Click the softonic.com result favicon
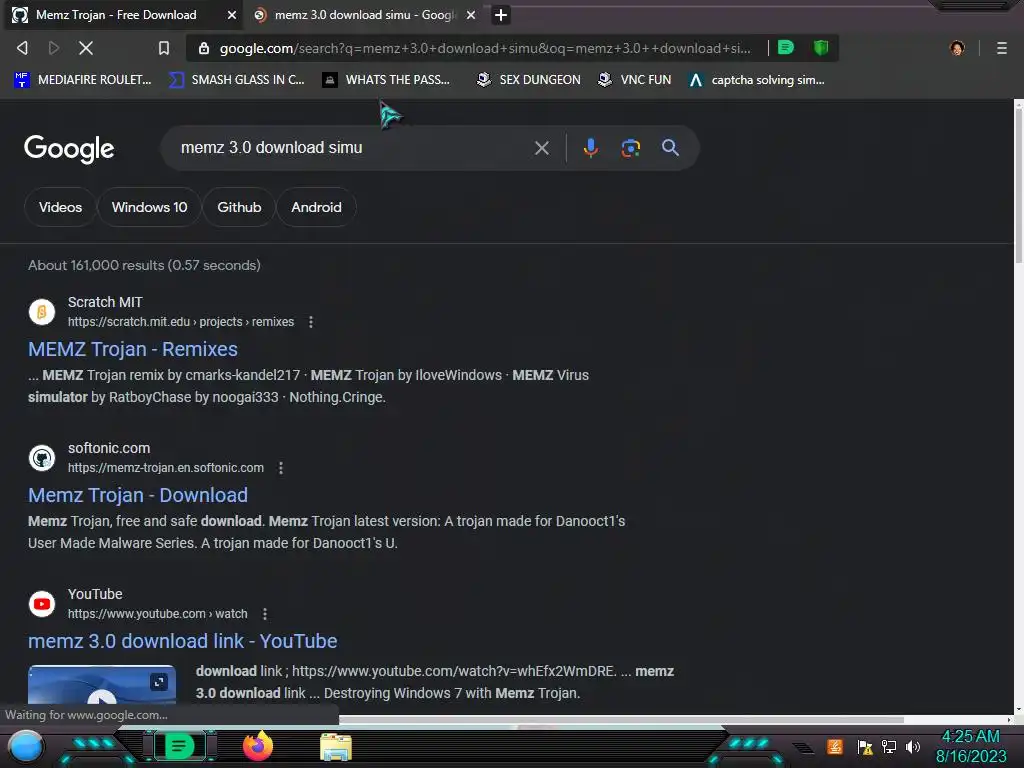Image resolution: width=1024 pixels, height=768 pixels. coord(42,458)
